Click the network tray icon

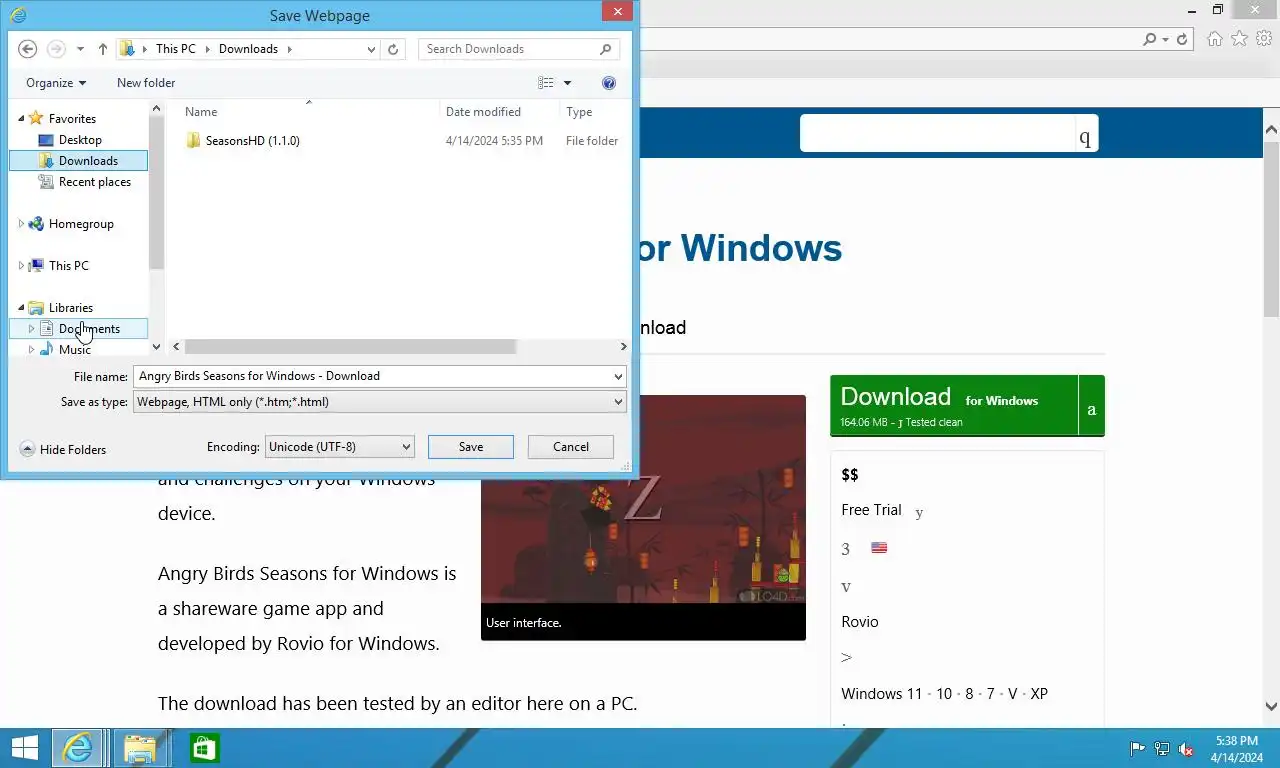tap(1162, 748)
